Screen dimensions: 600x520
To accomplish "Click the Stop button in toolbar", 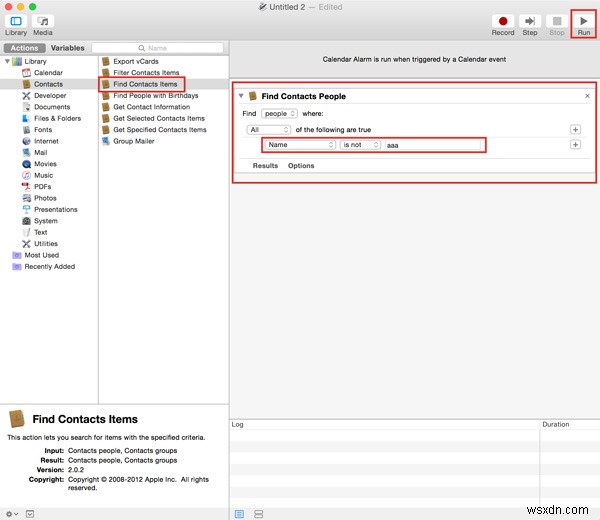I will [x=557, y=24].
